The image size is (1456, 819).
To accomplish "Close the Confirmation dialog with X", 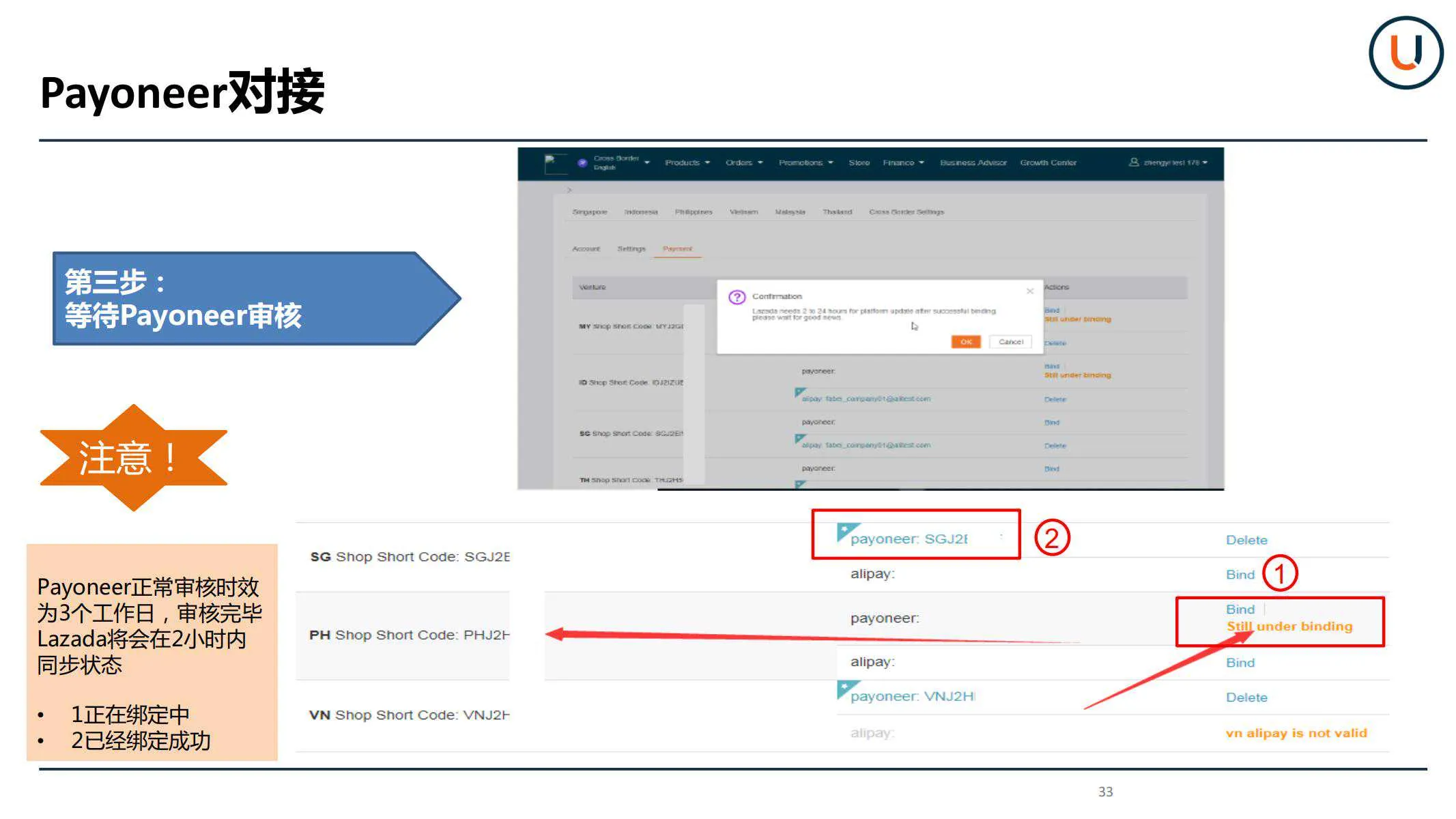I will click(x=1029, y=291).
